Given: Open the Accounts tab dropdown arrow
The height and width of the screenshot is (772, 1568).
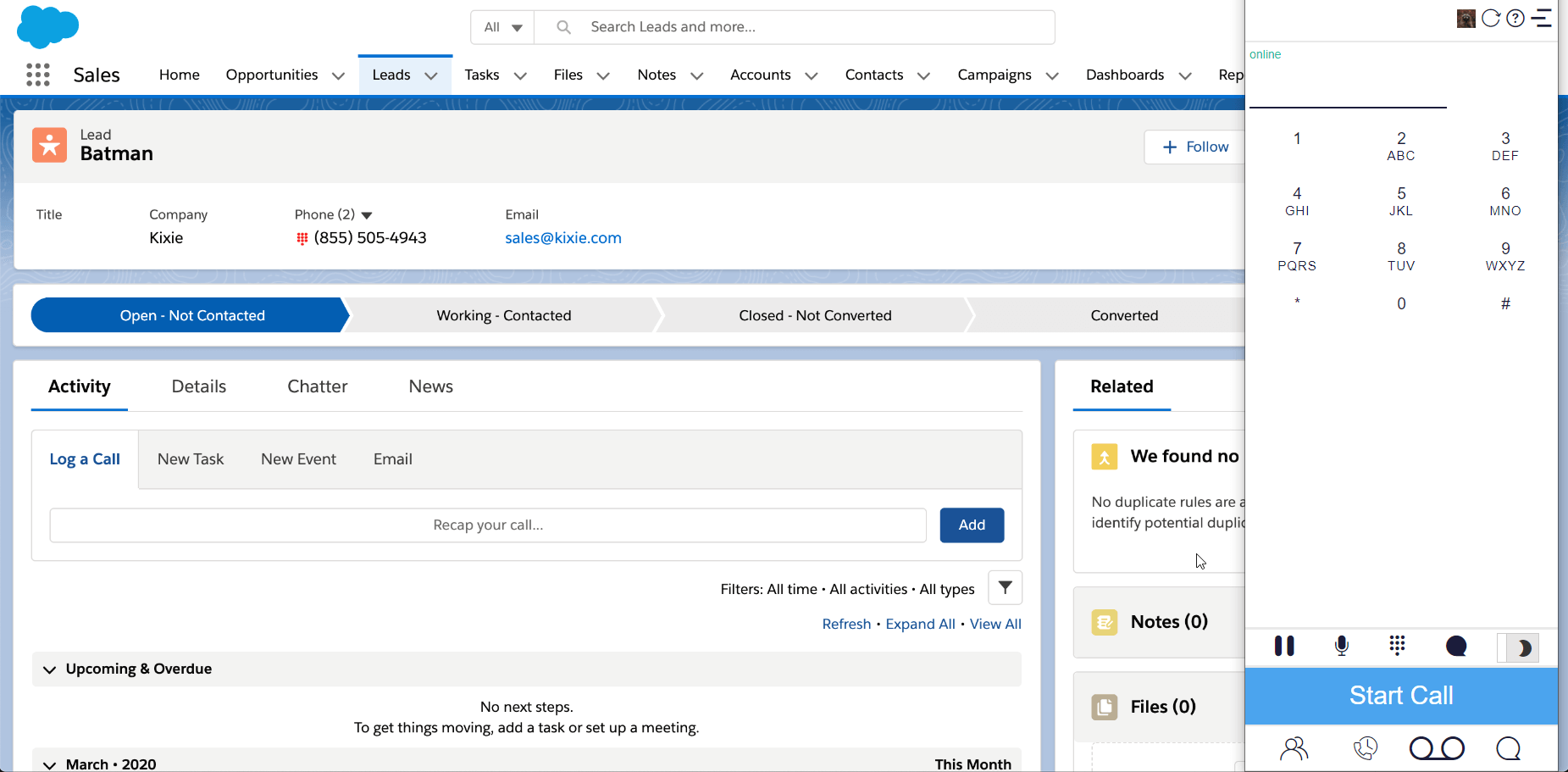Looking at the screenshot, I should coord(812,75).
